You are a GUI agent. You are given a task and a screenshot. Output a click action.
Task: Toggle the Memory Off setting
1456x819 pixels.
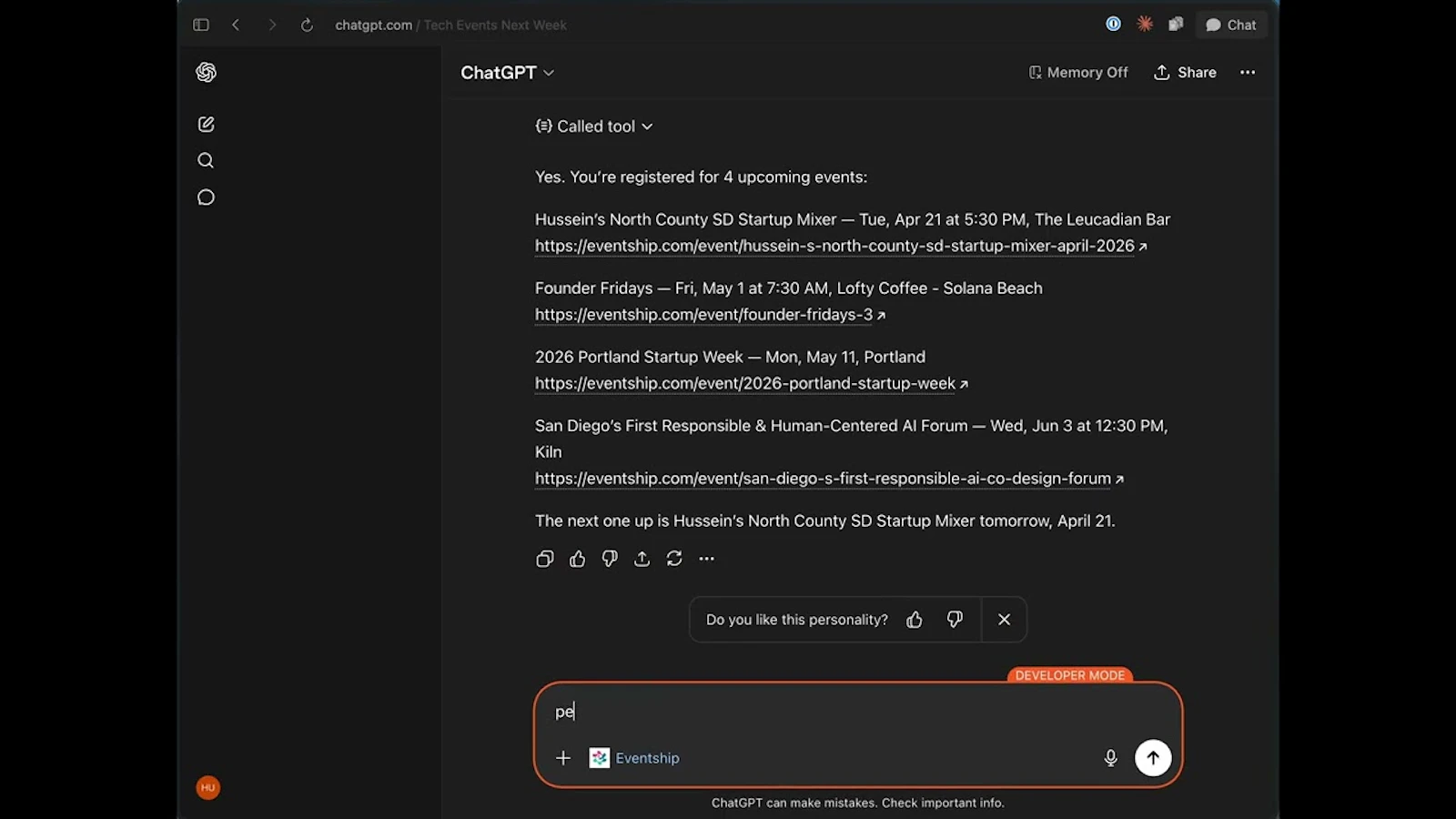pyautogui.click(x=1077, y=73)
